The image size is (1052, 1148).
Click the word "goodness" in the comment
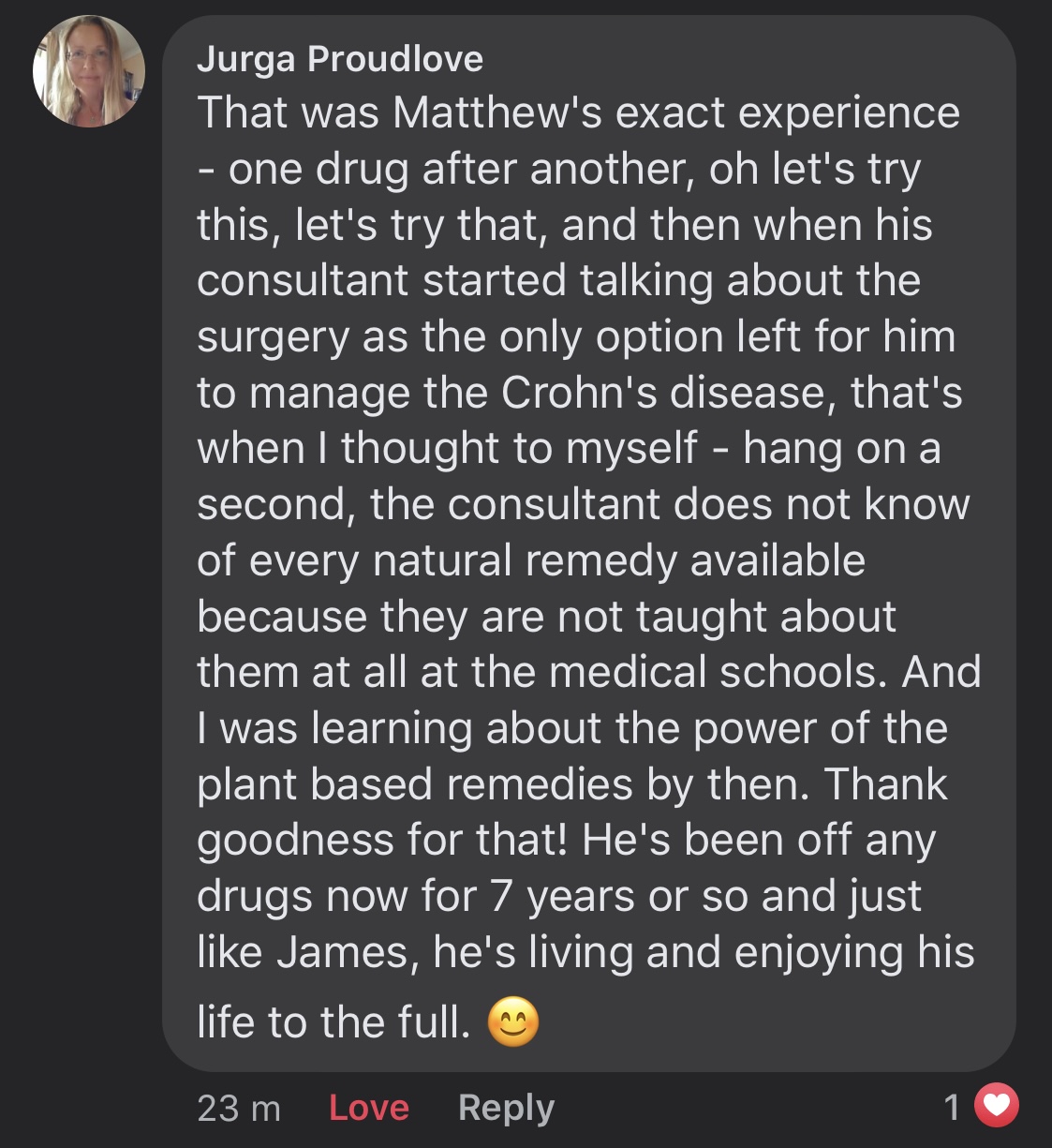(293, 841)
